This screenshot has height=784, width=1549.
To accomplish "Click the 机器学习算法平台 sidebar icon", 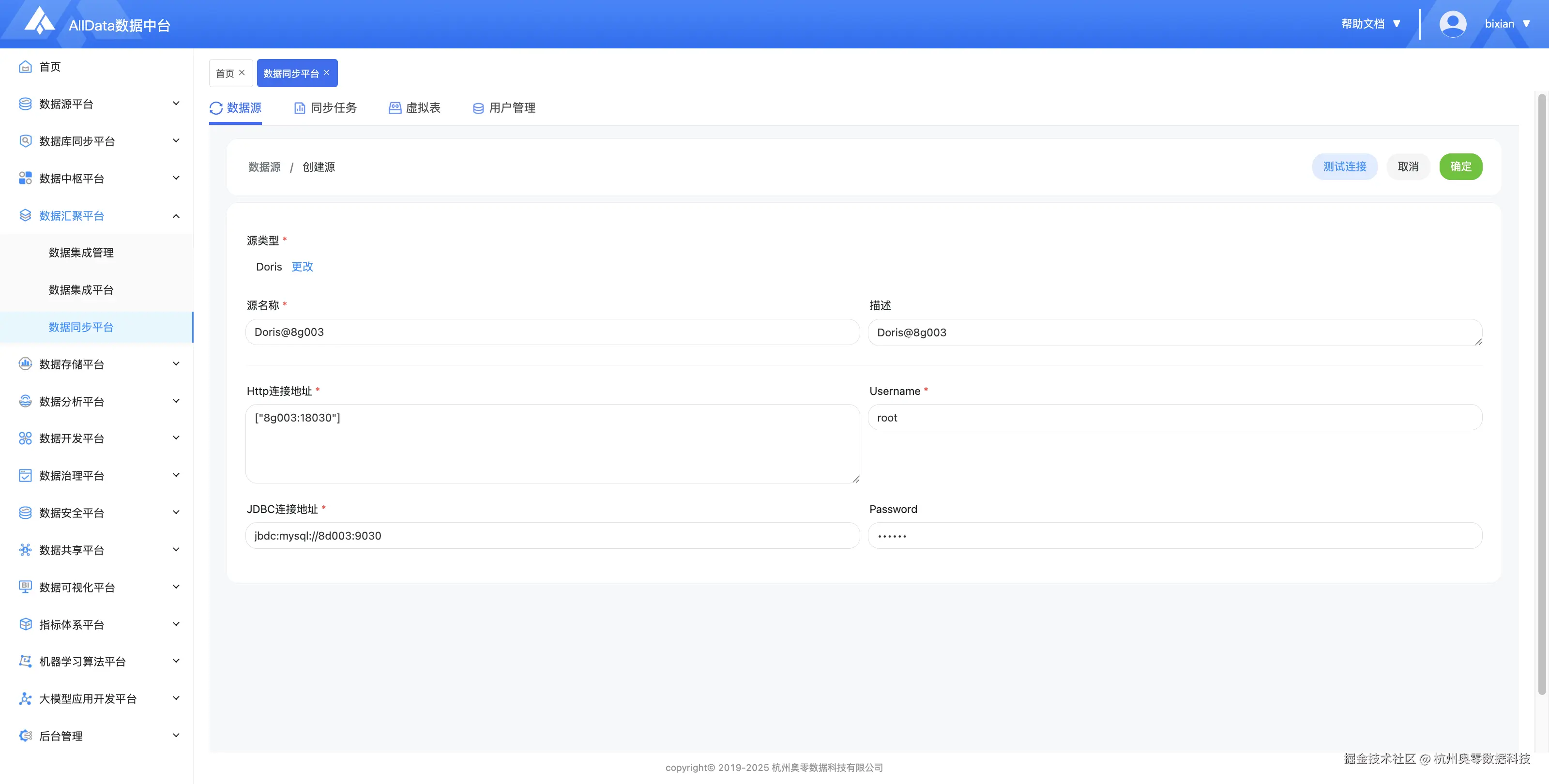I will (25, 662).
